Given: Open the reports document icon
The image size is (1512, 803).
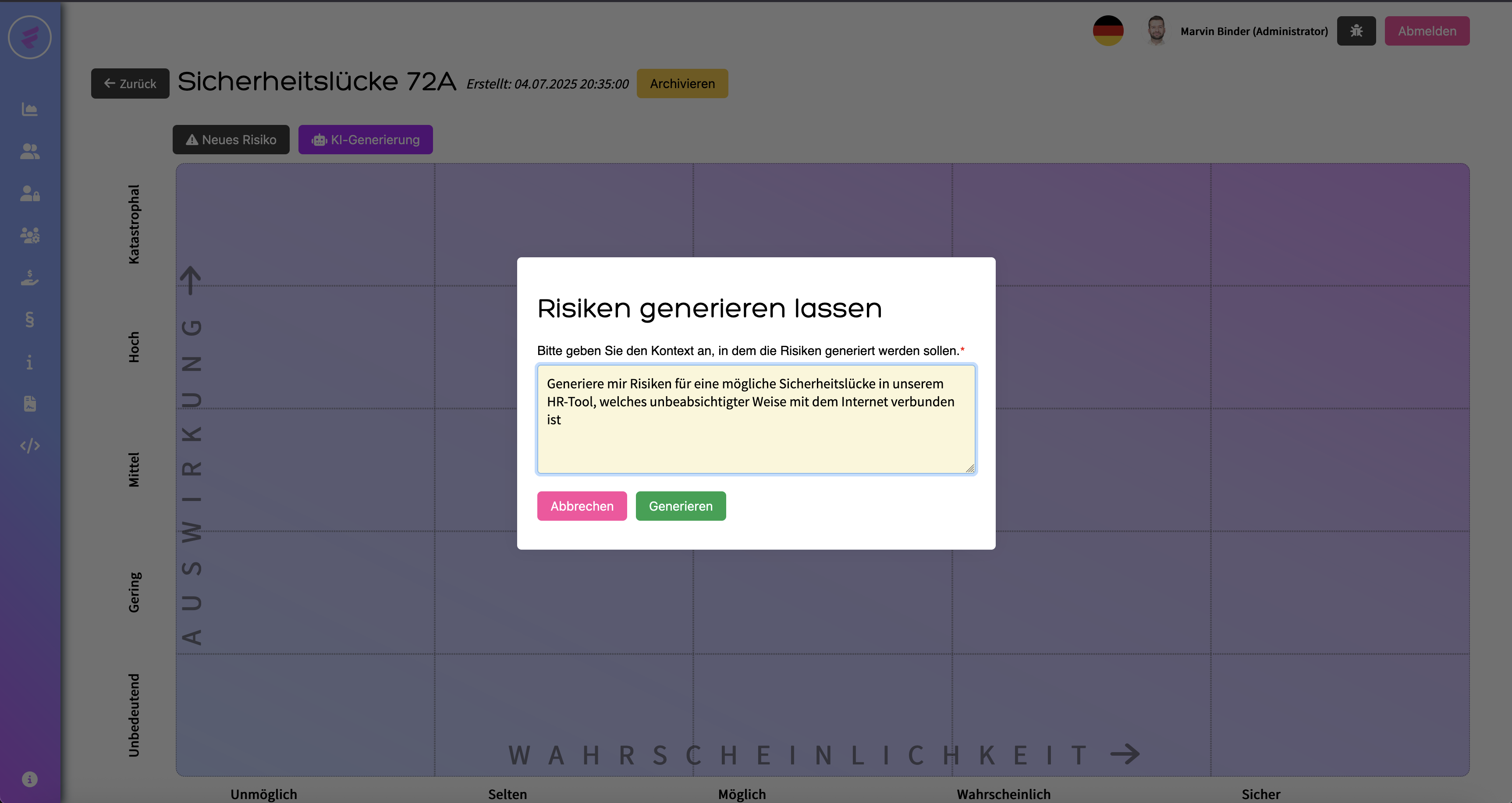Looking at the screenshot, I should coord(29,403).
